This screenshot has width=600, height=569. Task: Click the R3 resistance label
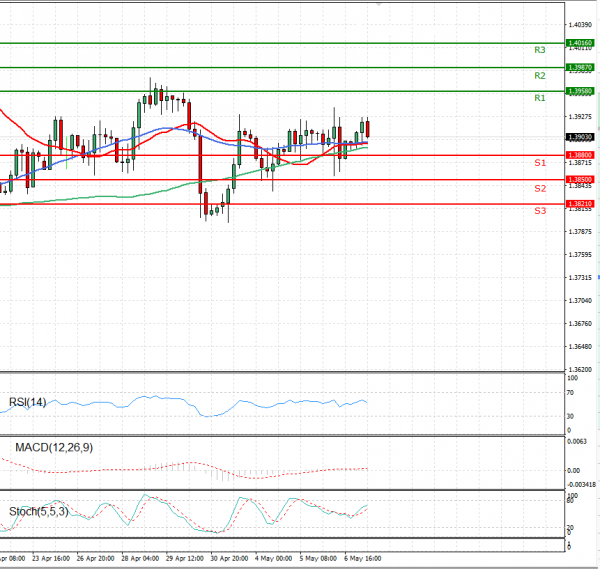click(540, 50)
